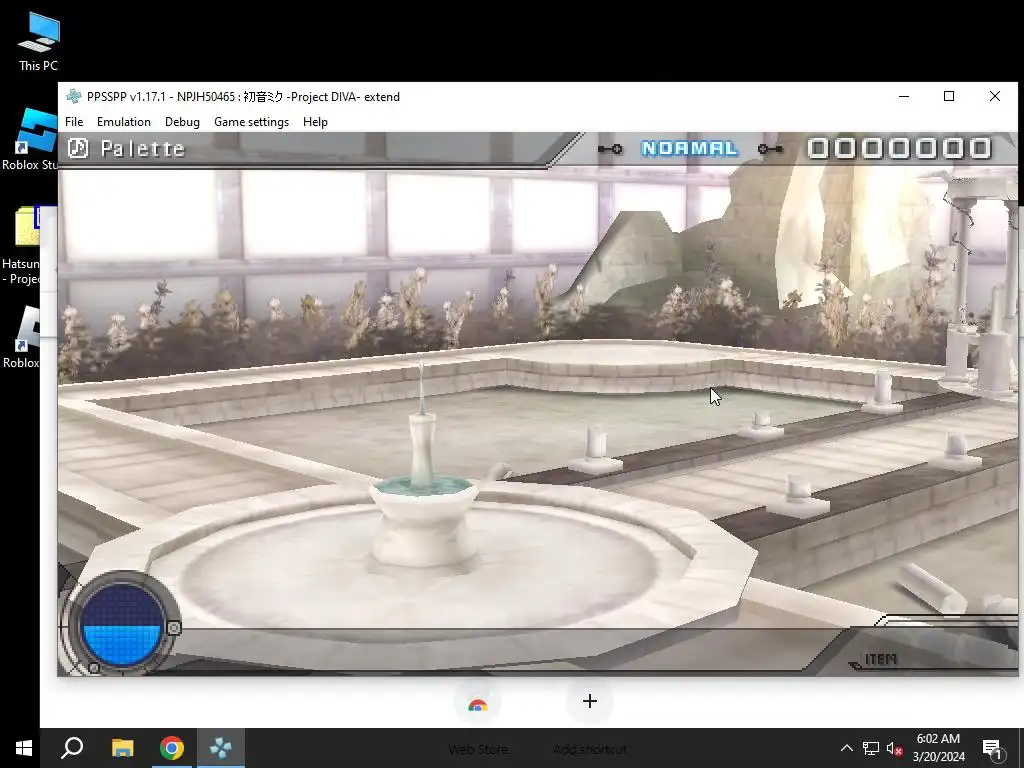This screenshot has height=768, width=1024.
Task: Switch to Chrome in the taskbar
Action: tap(172, 748)
